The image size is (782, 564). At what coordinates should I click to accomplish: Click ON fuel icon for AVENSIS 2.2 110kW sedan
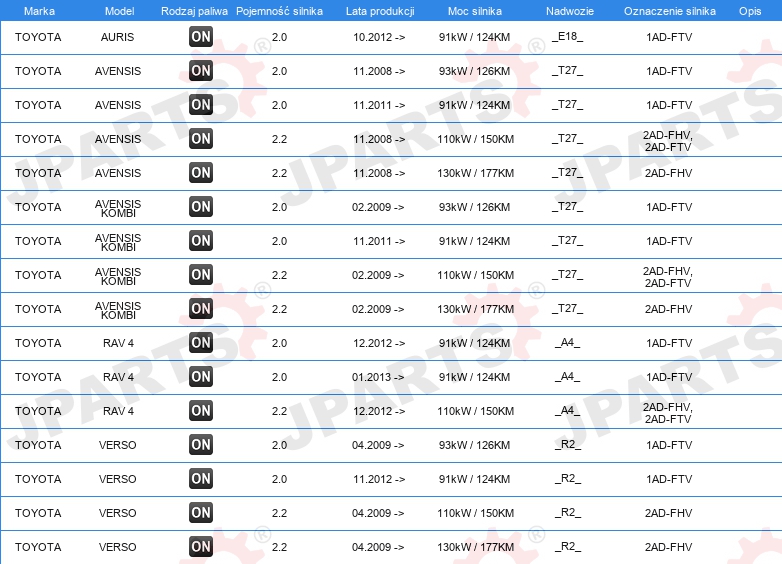click(x=201, y=138)
